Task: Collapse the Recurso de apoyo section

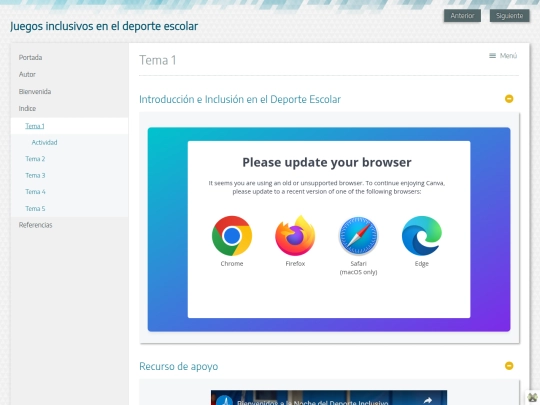Action: pyautogui.click(x=509, y=366)
